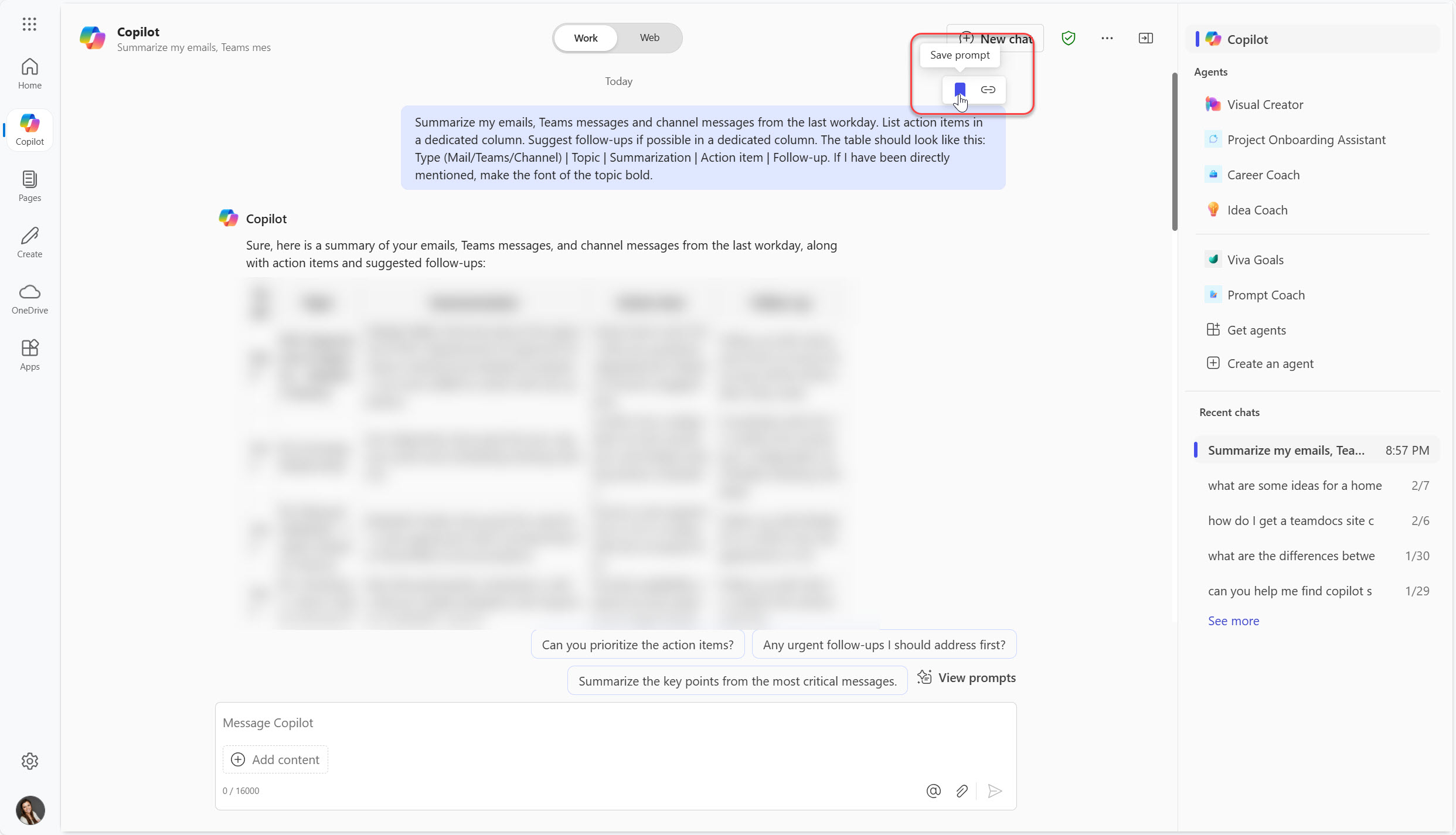Screen dimensions: 1456x835
Task: Select View prompts button
Action: [x=965, y=678]
